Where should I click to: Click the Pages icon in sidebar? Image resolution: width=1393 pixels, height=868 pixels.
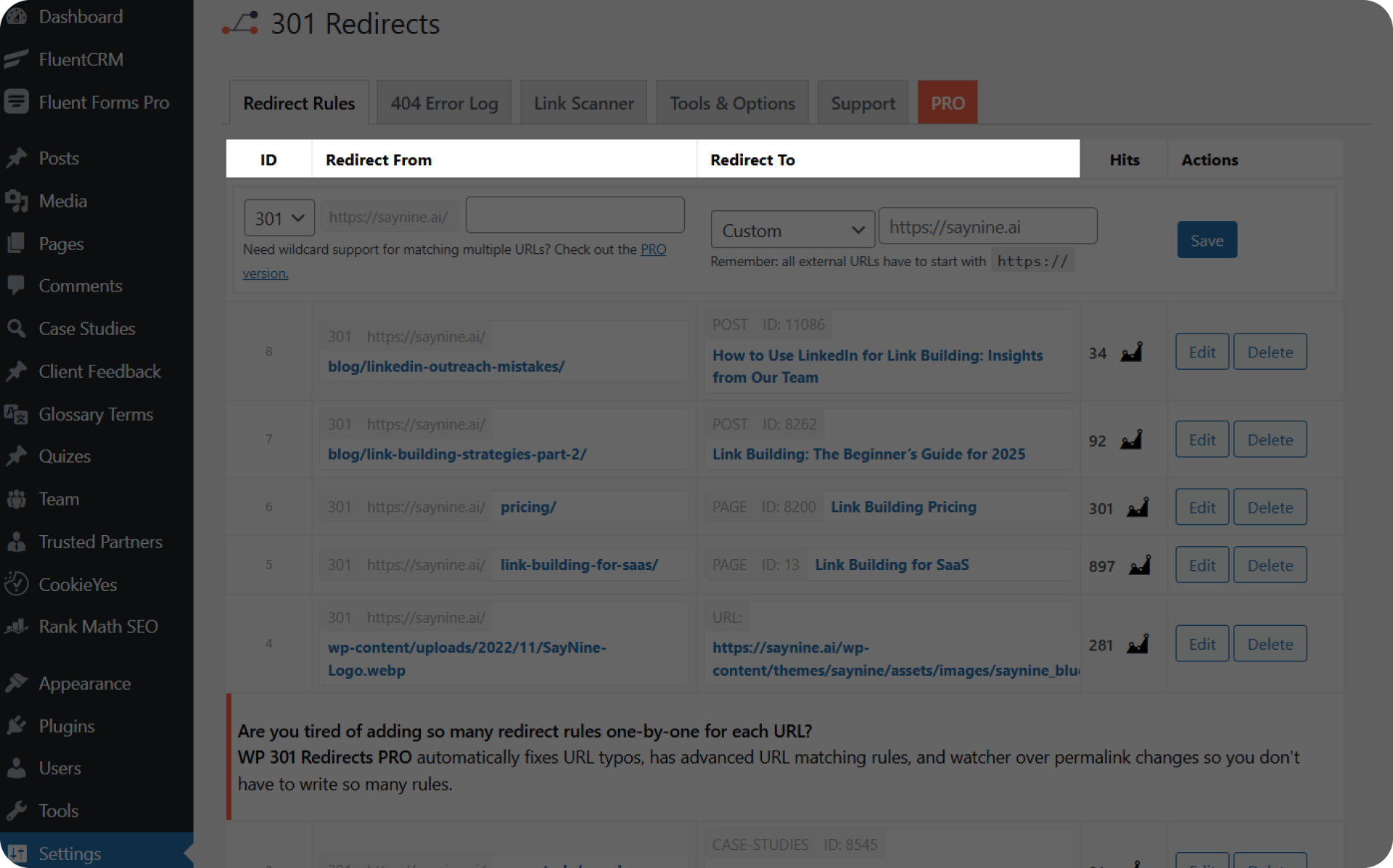pos(17,243)
